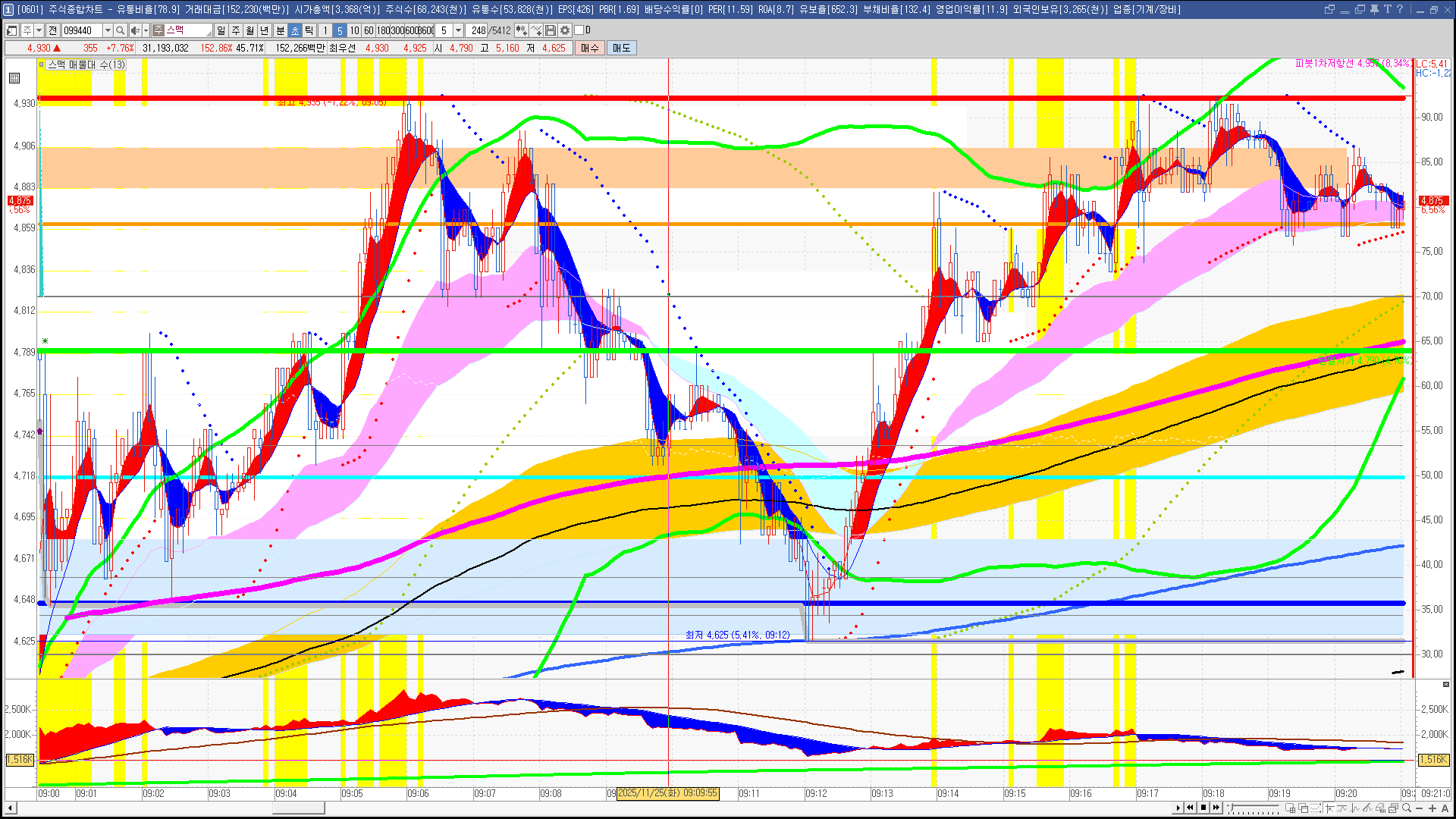The width and height of the screenshot is (1456, 819).
Task: Expand the interval value 5 dropdown
Action: click(458, 30)
